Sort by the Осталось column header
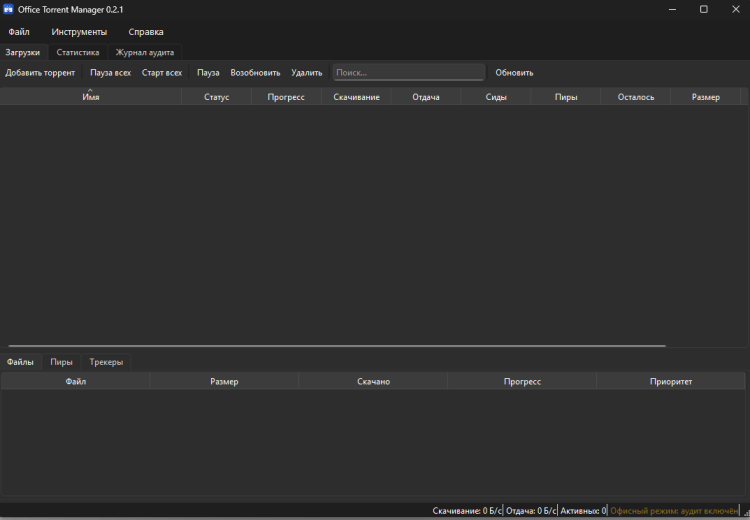This screenshot has width=750, height=520. point(636,97)
